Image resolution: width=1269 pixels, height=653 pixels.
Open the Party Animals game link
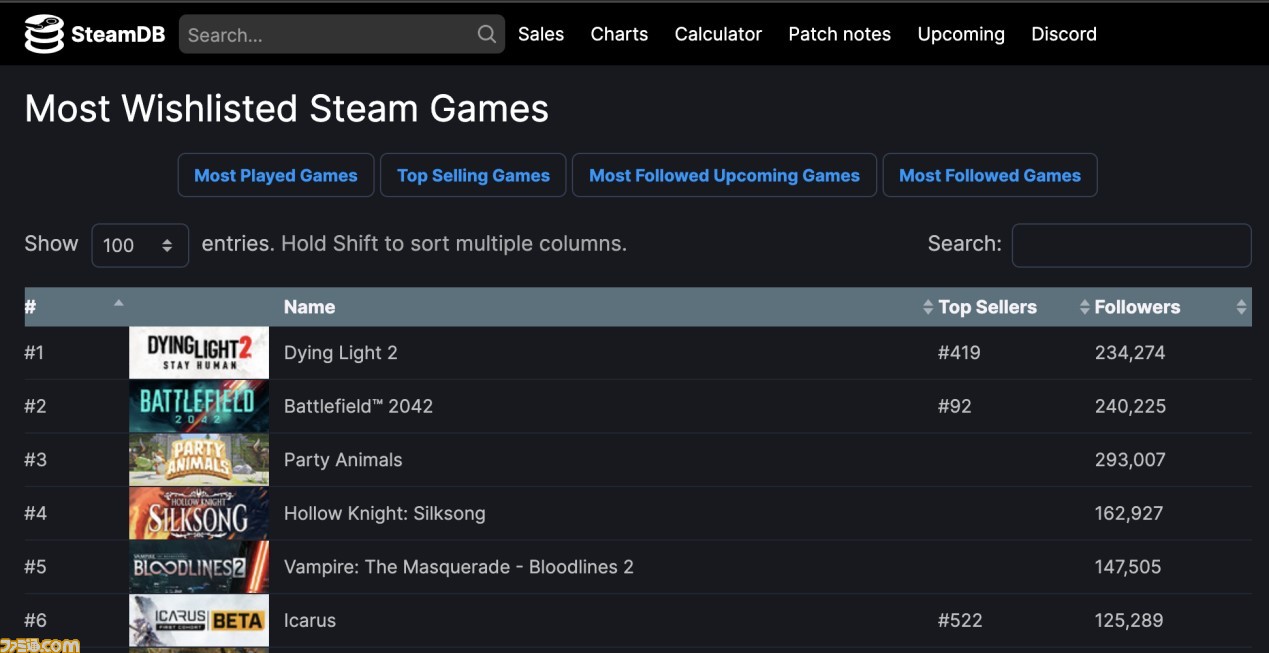[x=343, y=460]
